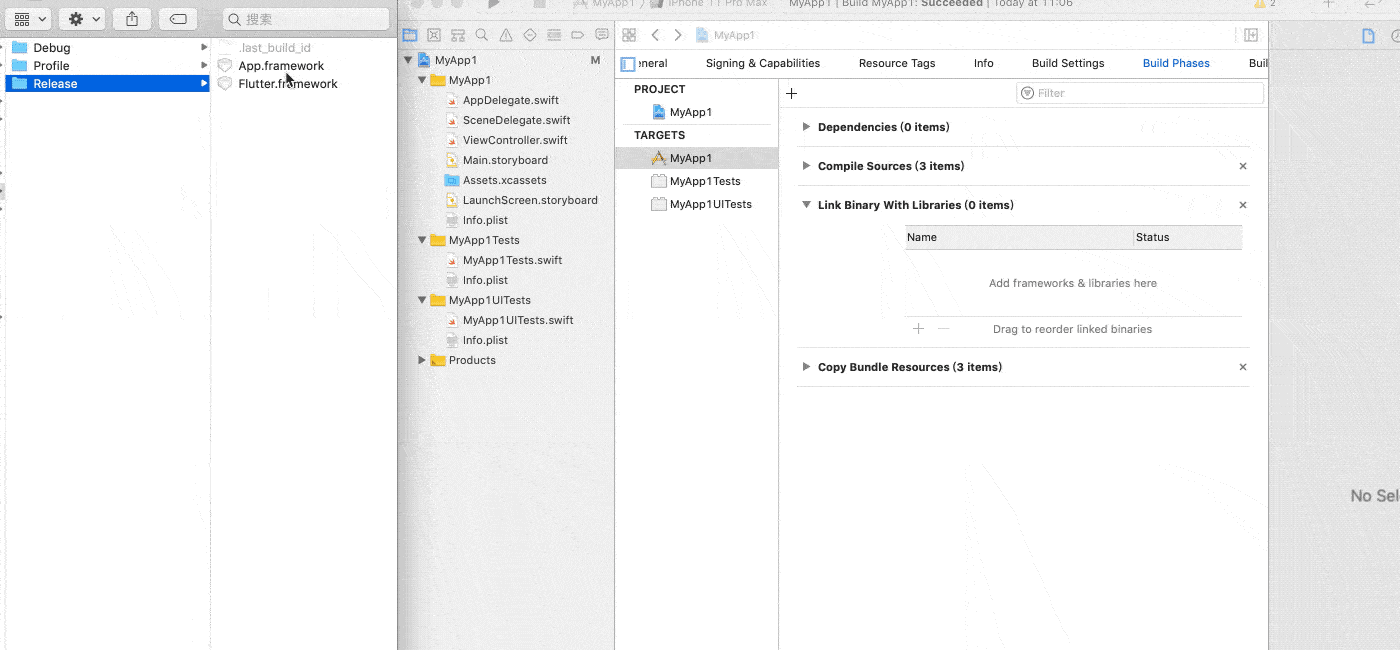Show the Breakpoint navigator
Viewport: 1400px width, 650px height.
pyautogui.click(x=578, y=35)
